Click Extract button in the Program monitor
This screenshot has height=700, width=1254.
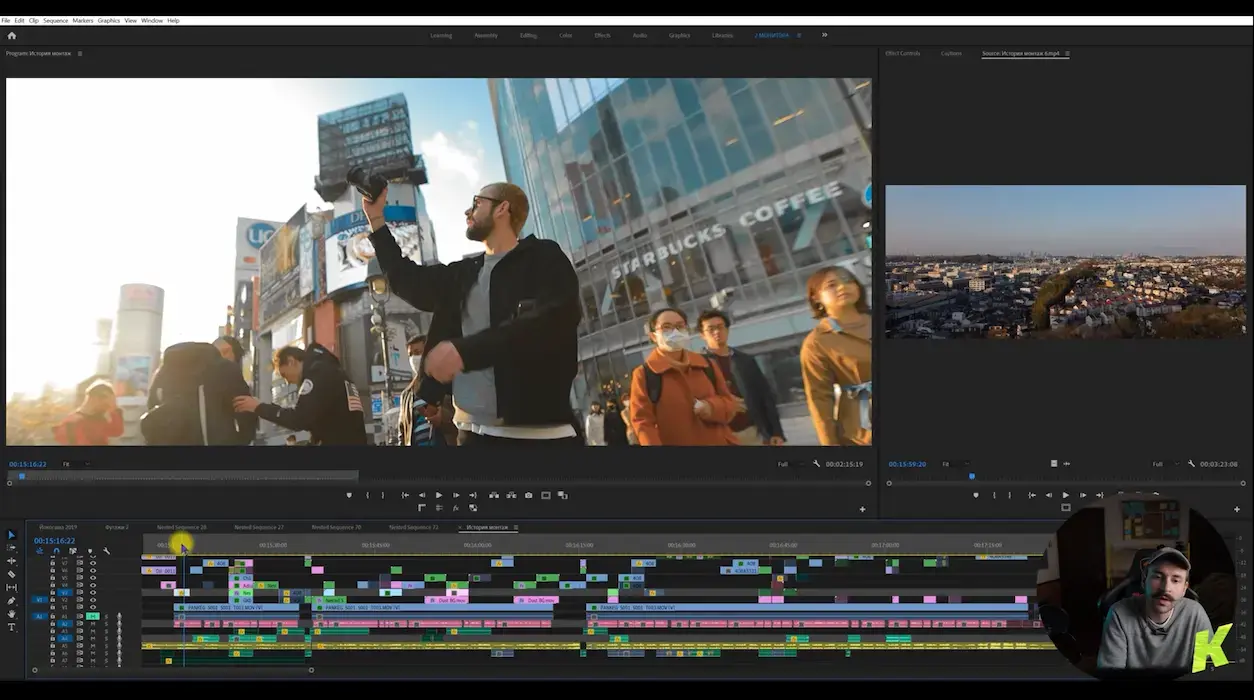tap(511, 495)
